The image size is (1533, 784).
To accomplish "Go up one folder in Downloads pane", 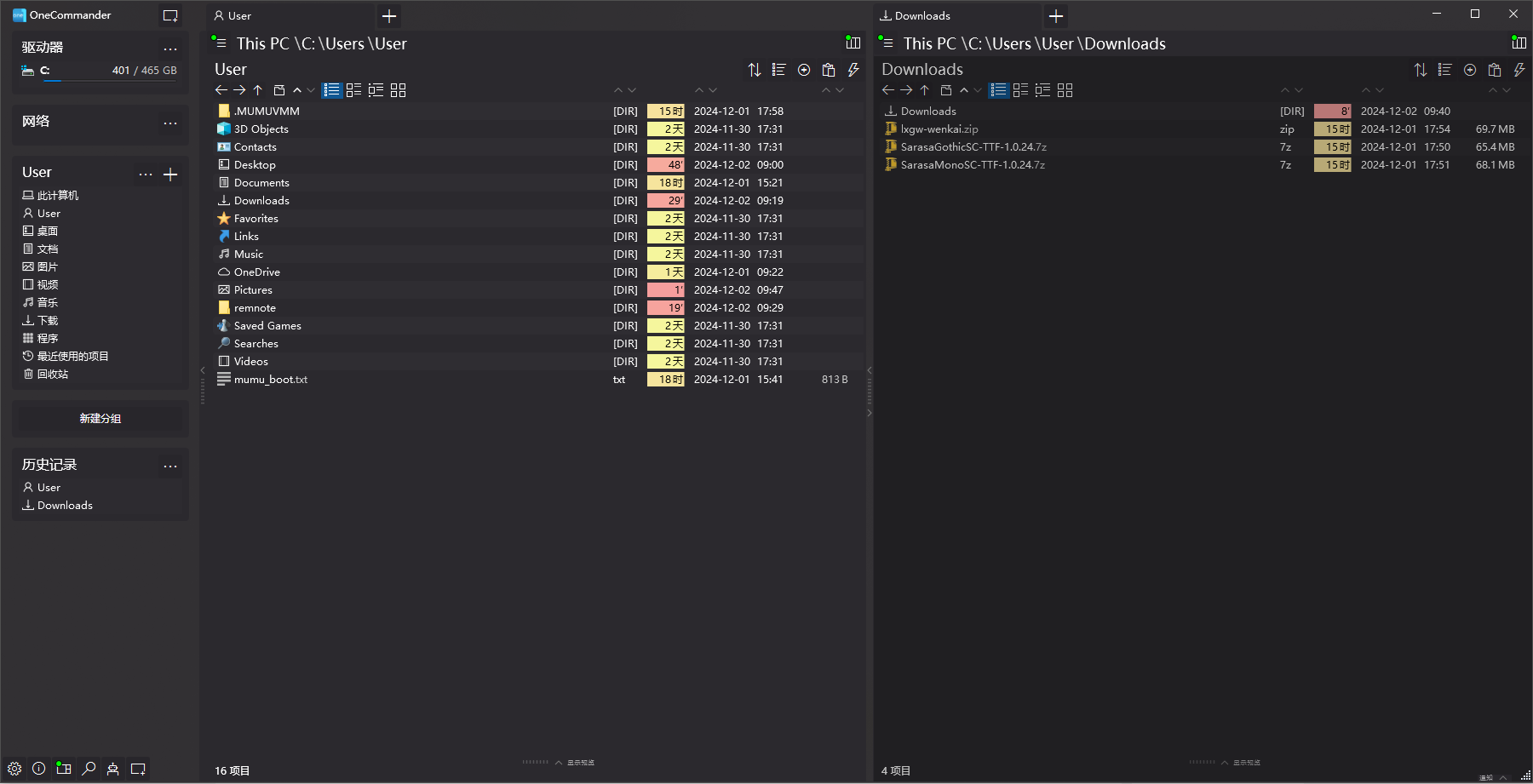I will [925, 90].
